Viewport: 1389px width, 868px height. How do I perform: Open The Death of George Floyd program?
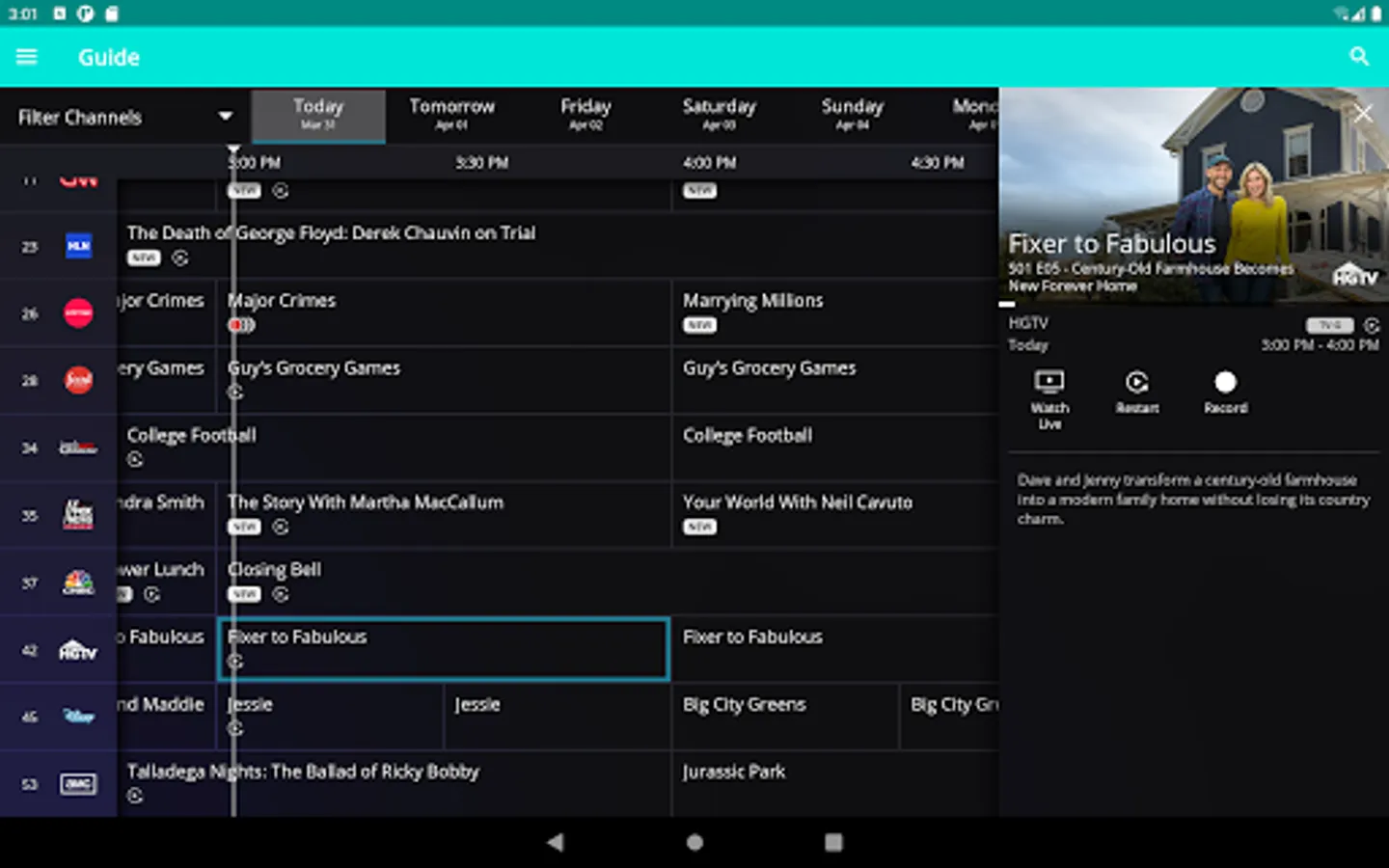[558, 245]
